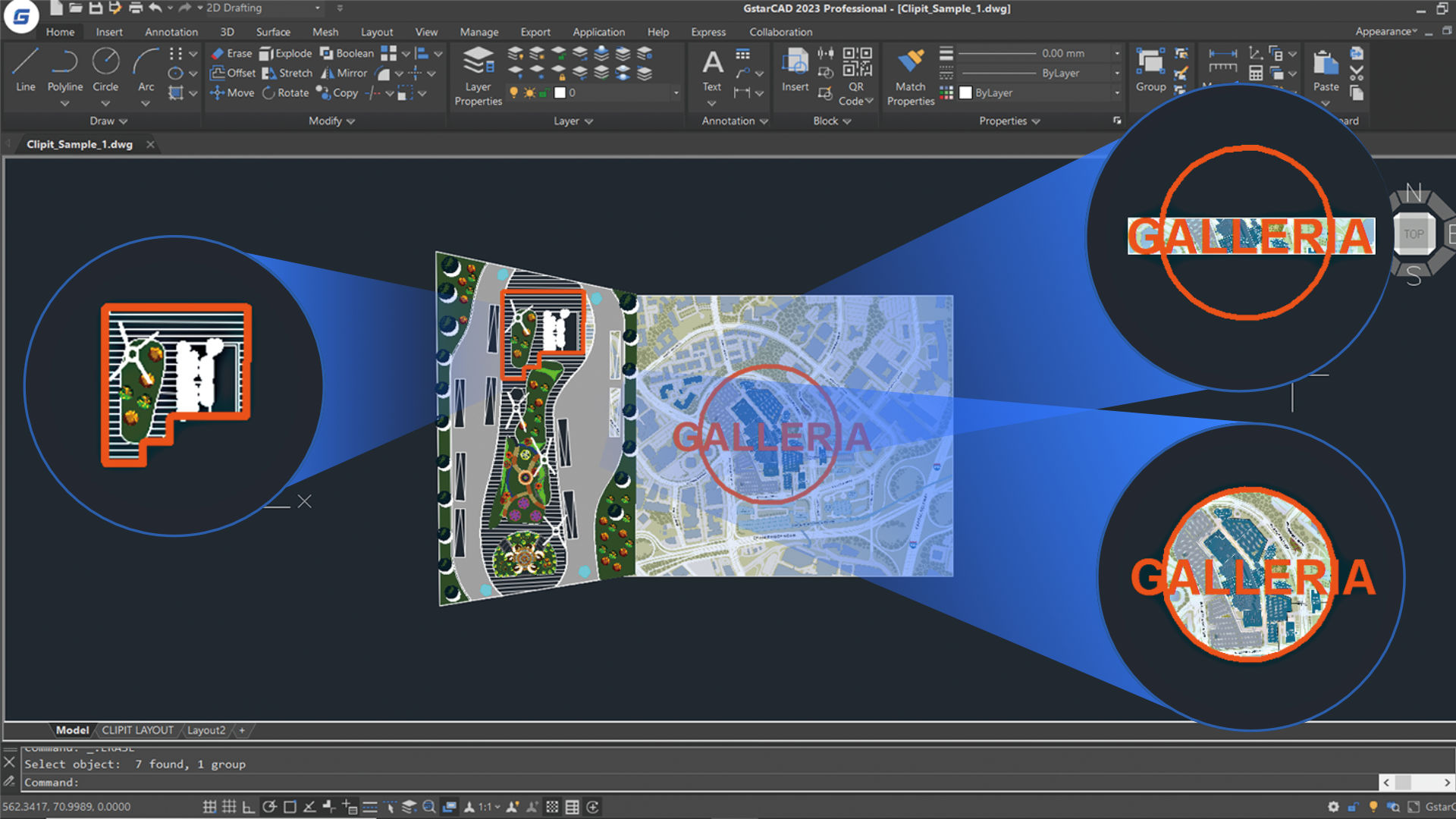Click the Offset tool
Image resolution: width=1456 pixels, height=819 pixels.
click(x=233, y=73)
